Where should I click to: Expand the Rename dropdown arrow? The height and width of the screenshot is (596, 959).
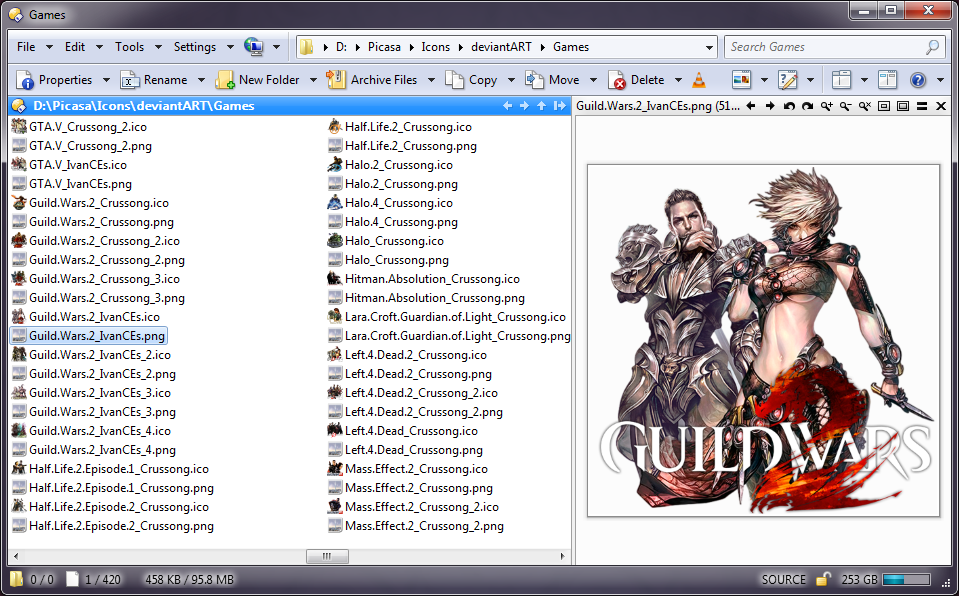pyautogui.click(x=201, y=80)
